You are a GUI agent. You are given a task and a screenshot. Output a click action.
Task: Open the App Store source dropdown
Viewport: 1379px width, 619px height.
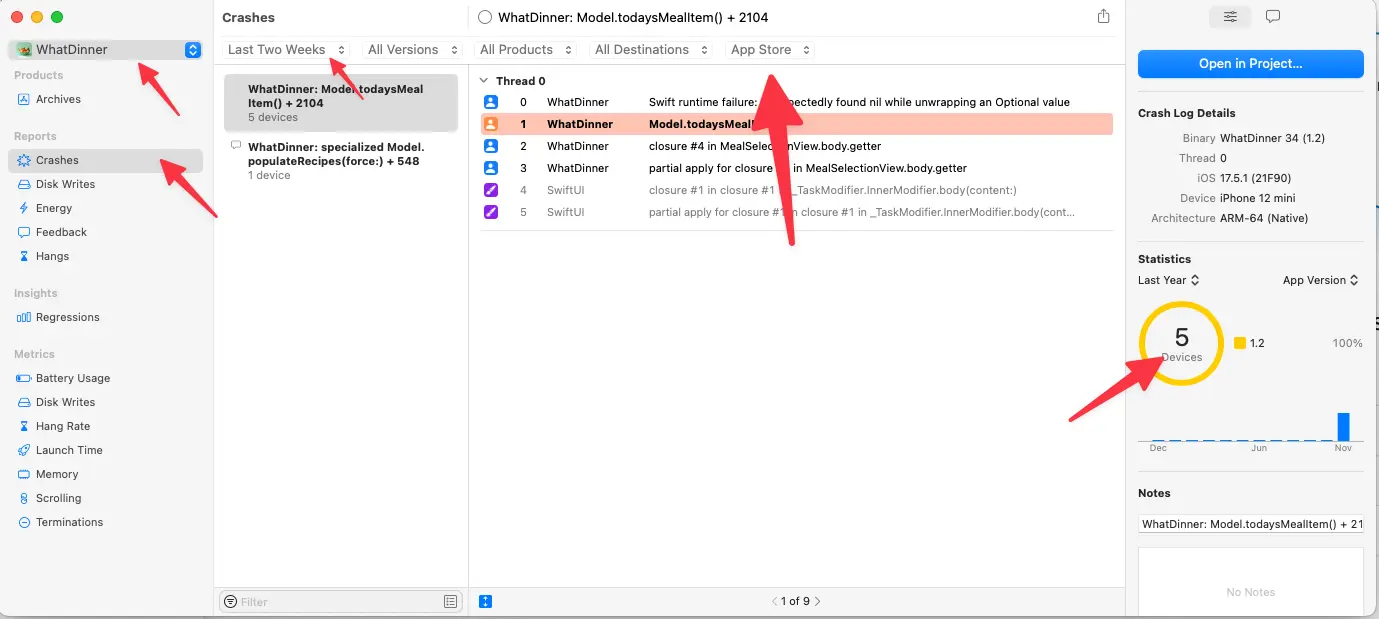770,50
